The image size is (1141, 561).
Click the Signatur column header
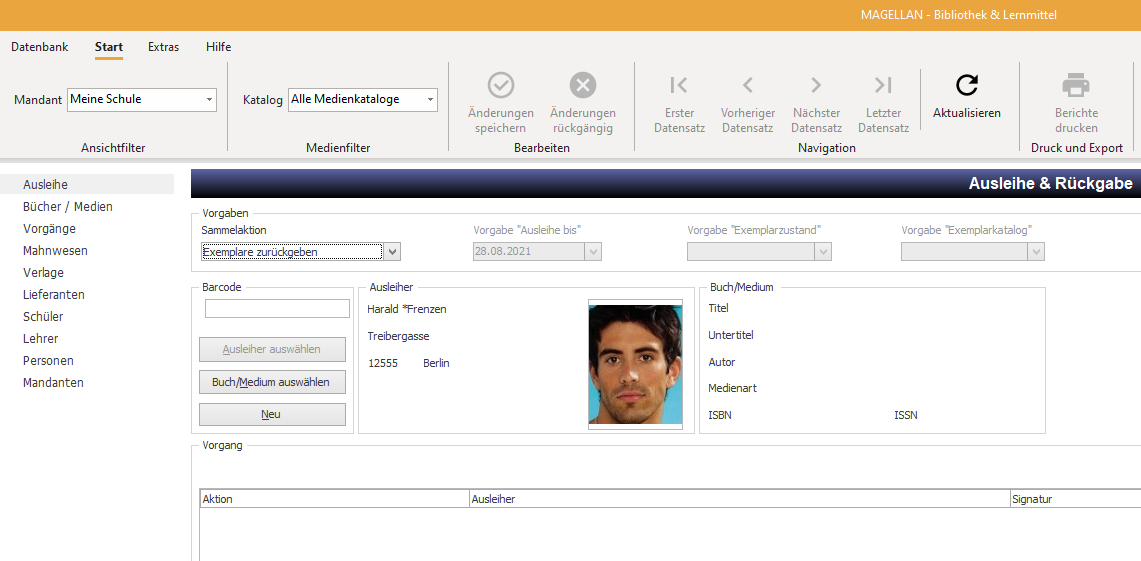pos(1076,499)
